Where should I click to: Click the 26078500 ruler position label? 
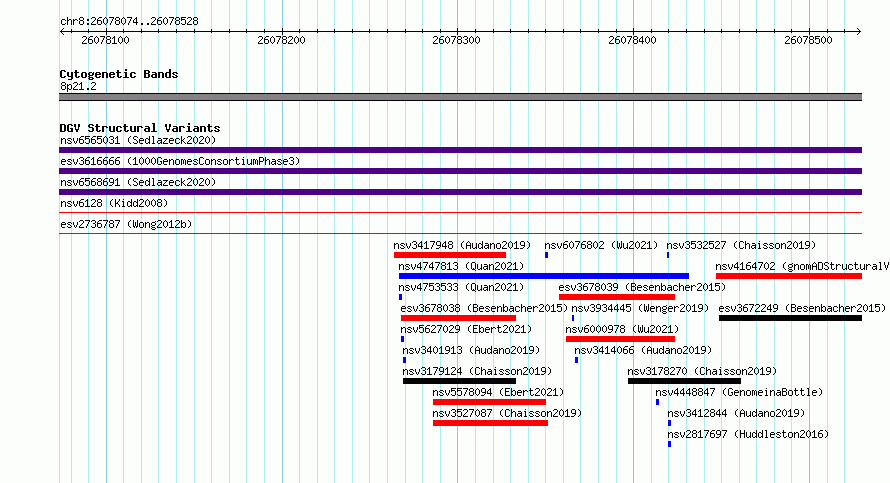pyautogui.click(x=808, y=40)
